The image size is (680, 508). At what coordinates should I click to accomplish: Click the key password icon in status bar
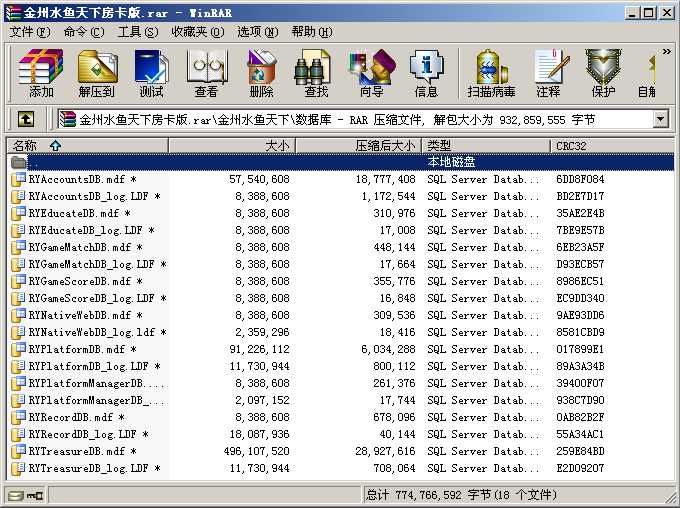point(35,495)
